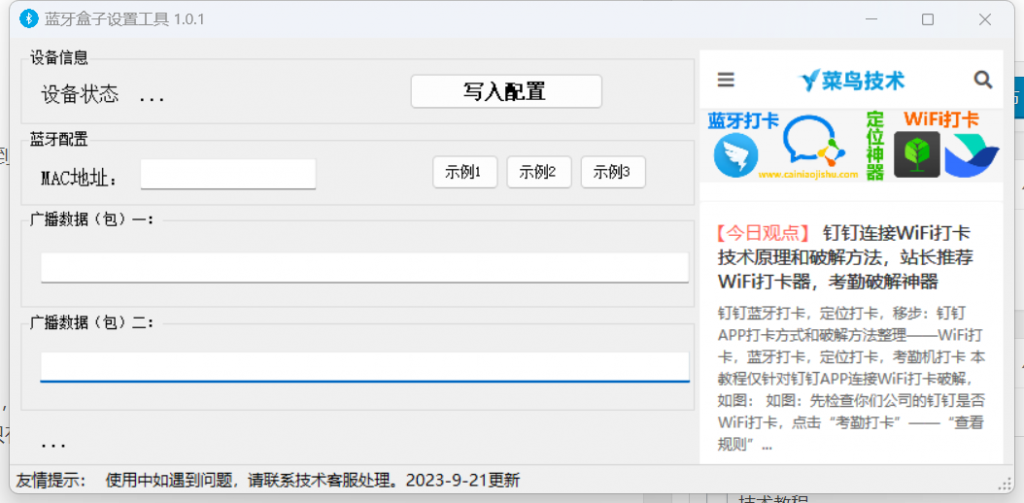Click the orange WiFi打卡 banner heading
Viewport: 1024px width, 503px height.
coord(940,120)
